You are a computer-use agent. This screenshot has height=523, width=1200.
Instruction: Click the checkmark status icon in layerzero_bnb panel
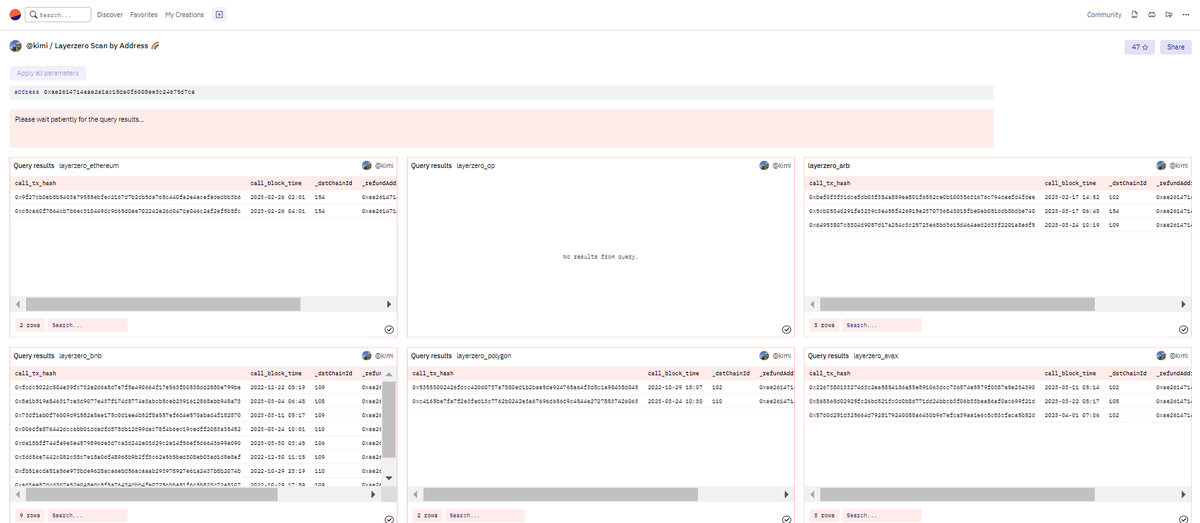pos(388,519)
